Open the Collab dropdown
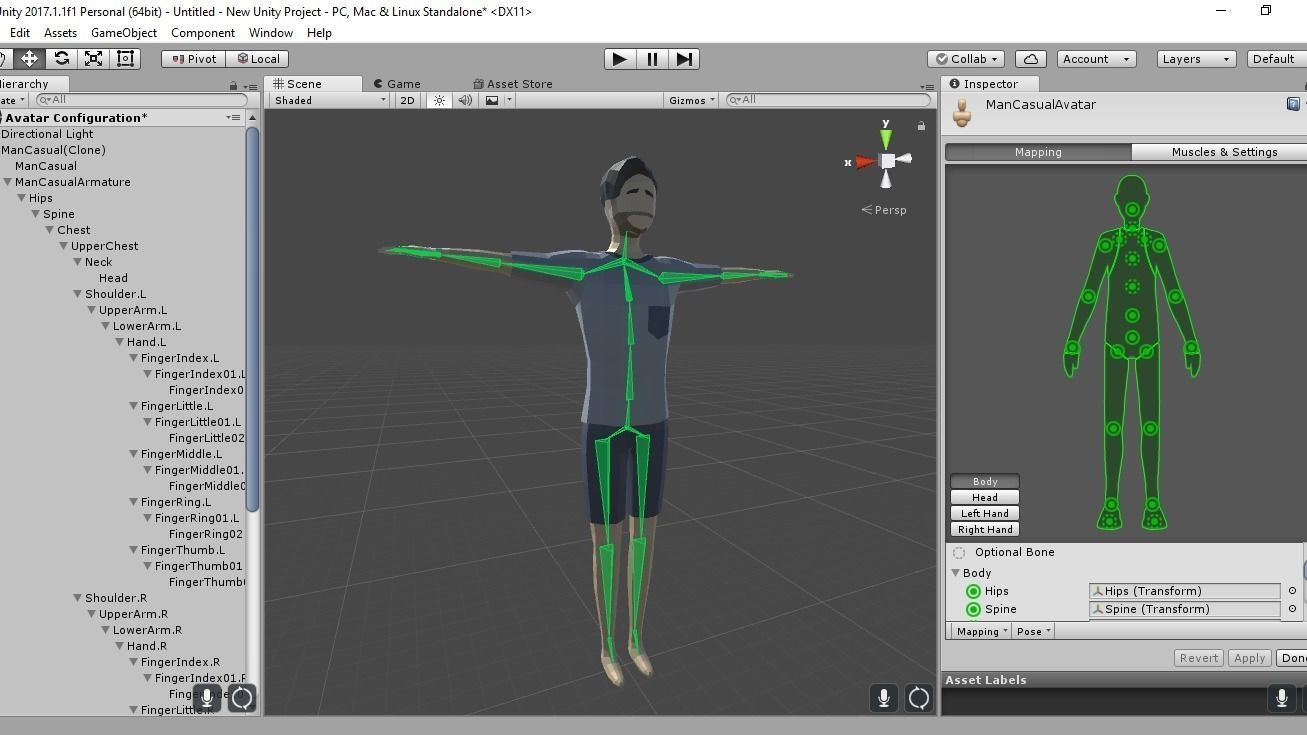This screenshot has height=735, width=1307. coord(967,59)
